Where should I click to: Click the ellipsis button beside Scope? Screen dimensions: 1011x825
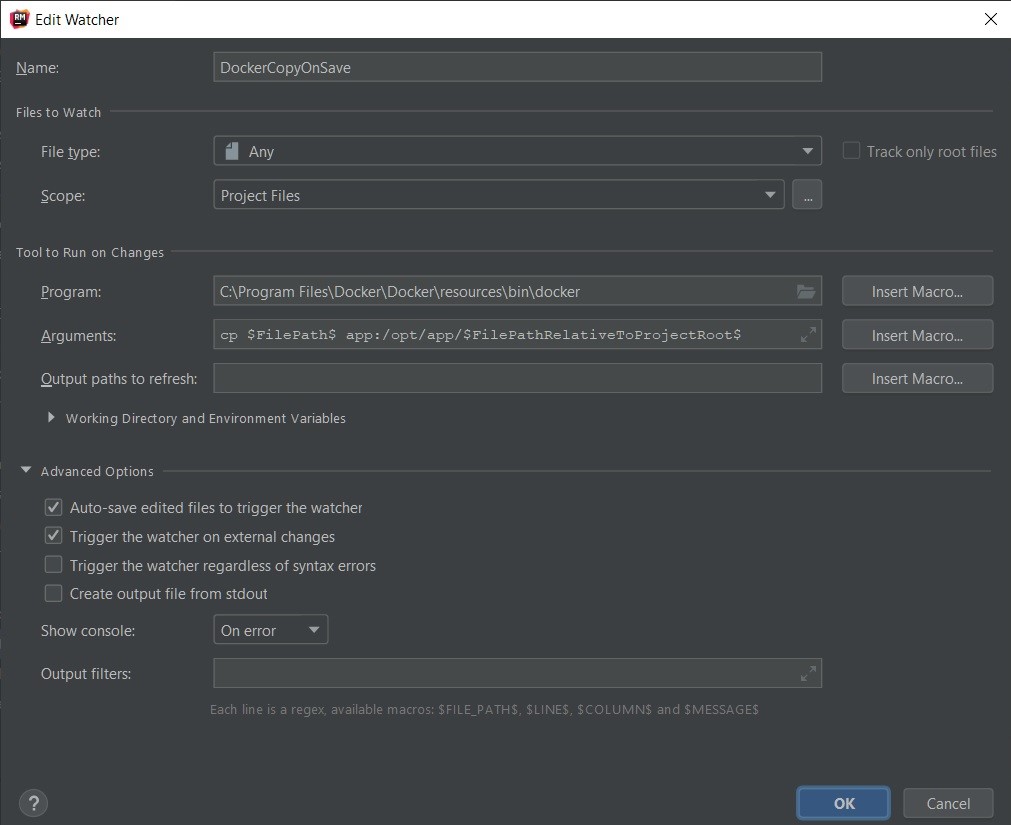click(x=807, y=195)
